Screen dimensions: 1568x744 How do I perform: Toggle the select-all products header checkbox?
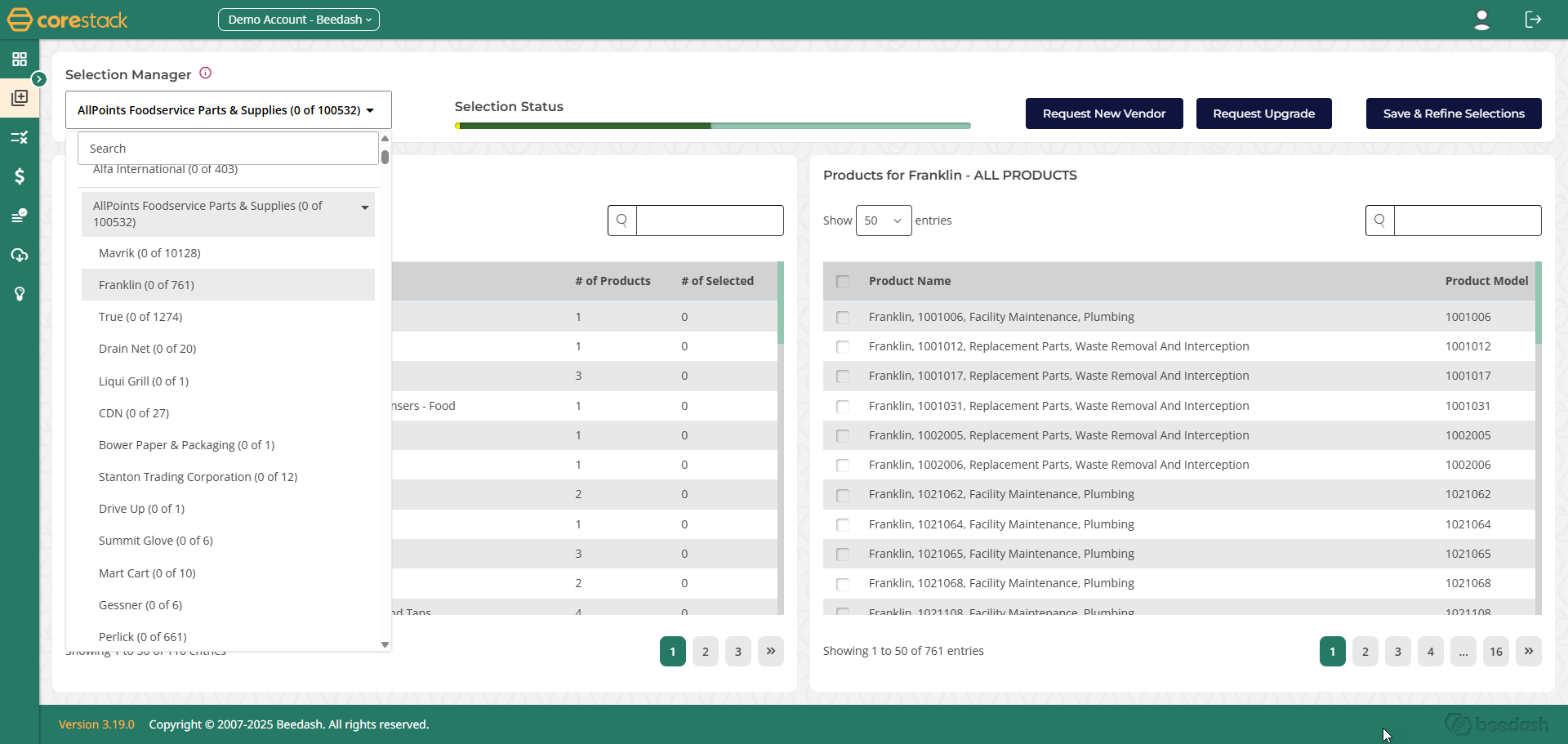(x=843, y=282)
